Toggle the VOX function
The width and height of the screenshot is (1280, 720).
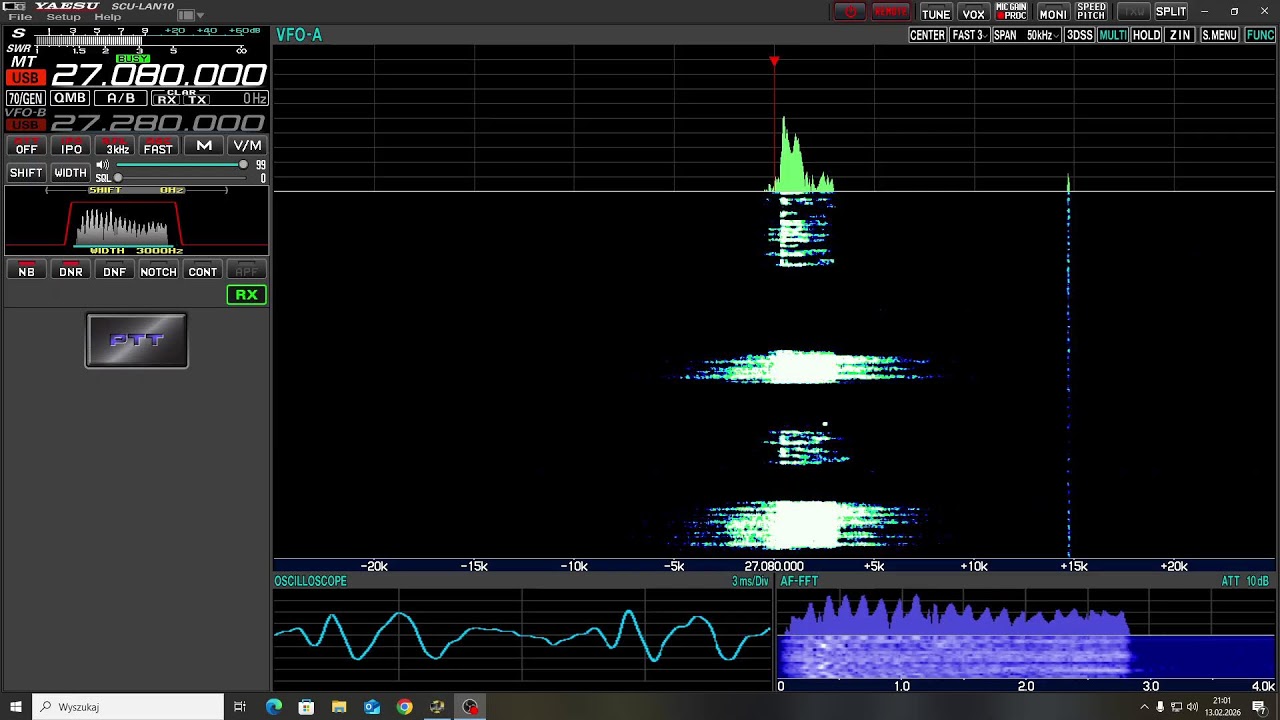(x=974, y=13)
